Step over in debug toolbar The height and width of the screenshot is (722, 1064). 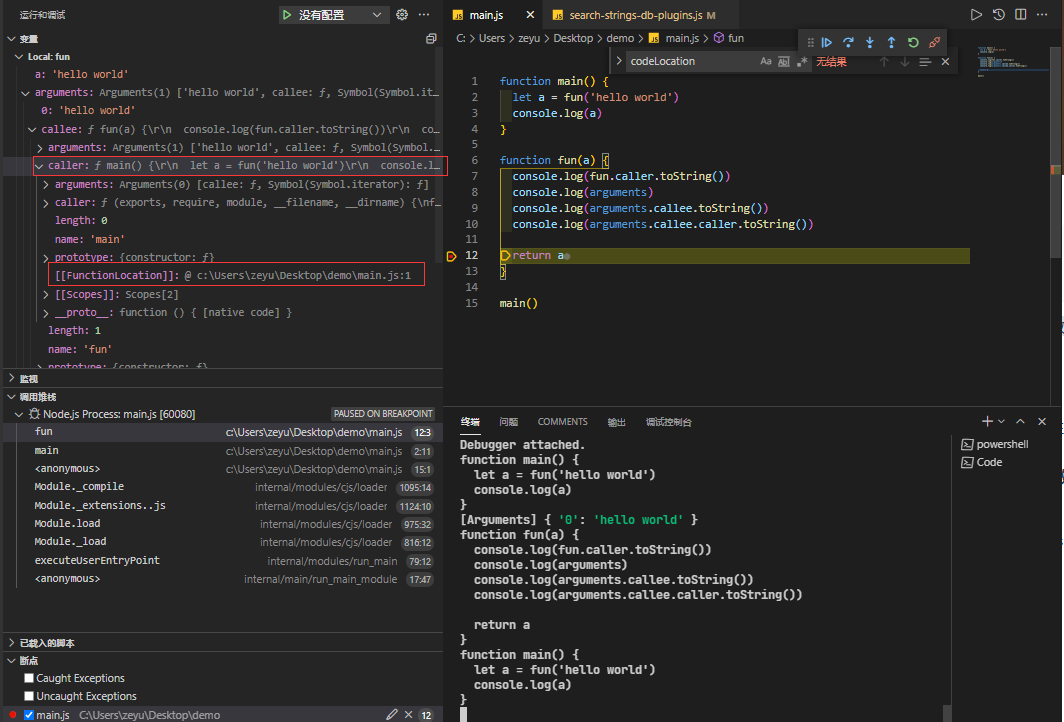848,42
